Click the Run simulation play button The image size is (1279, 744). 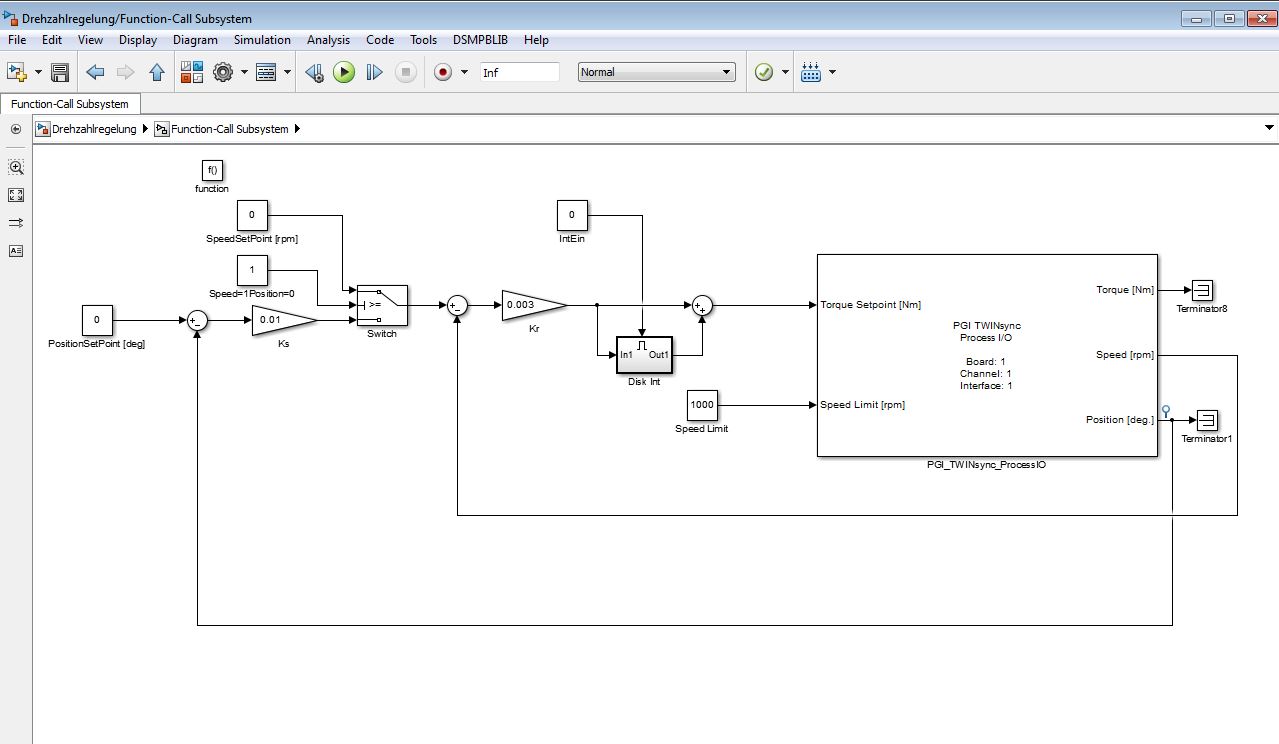pos(344,72)
